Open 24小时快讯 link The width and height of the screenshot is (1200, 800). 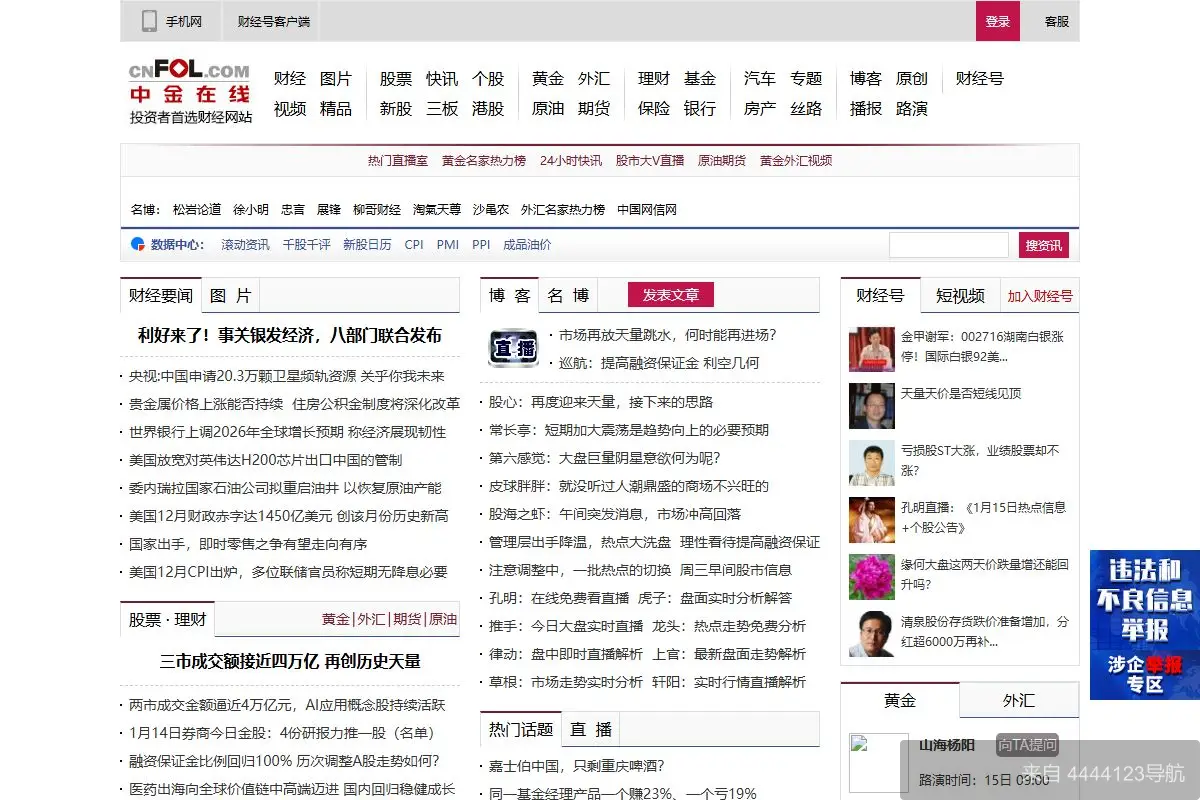point(571,160)
